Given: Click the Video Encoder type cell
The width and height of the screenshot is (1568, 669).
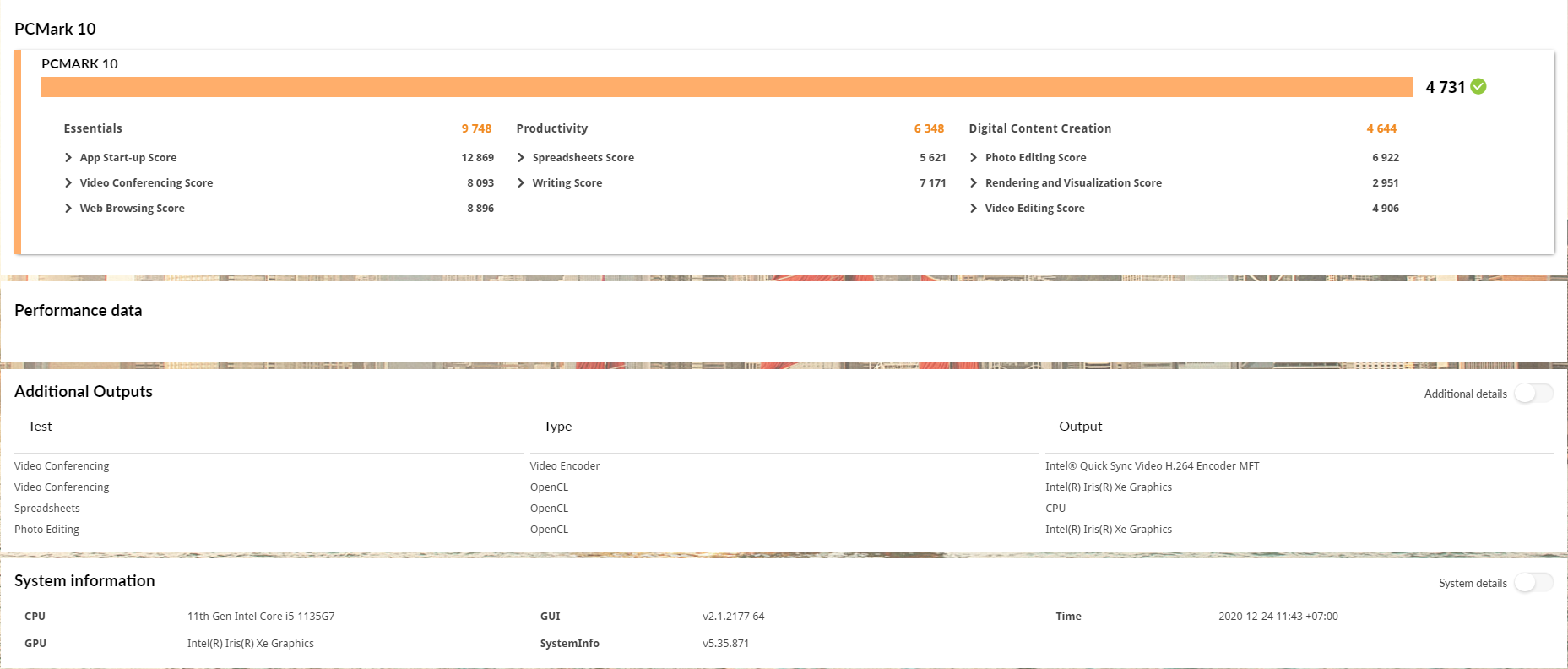Looking at the screenshot, I should click(565, 466).
